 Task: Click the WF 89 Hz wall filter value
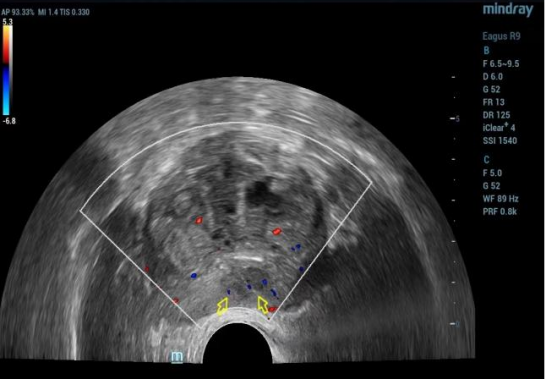[x=500, y=199]
